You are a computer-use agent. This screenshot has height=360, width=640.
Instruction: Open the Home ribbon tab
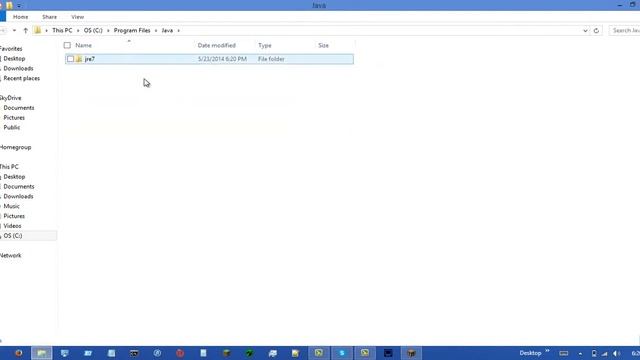click(20, 17)
